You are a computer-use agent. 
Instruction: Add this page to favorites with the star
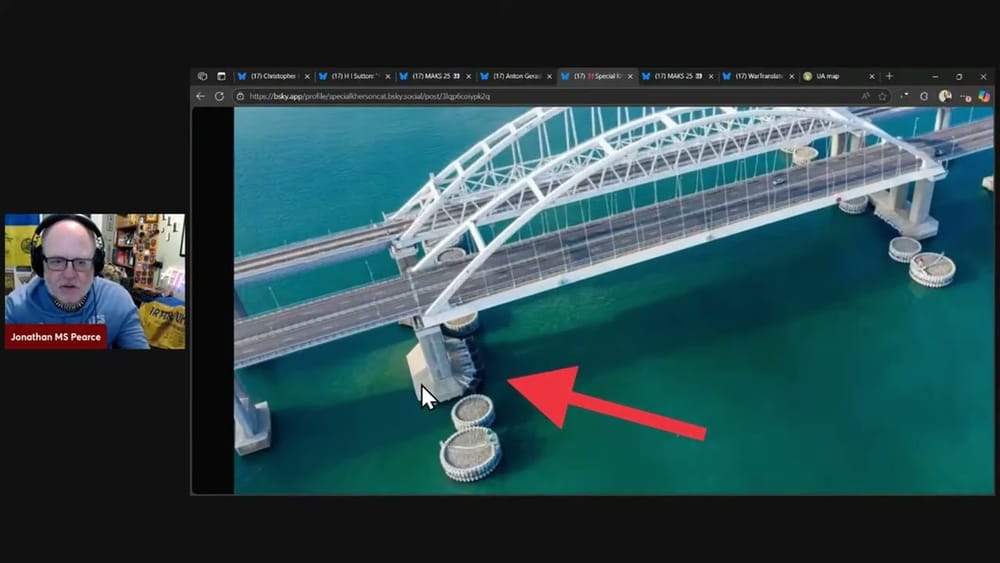883,96
